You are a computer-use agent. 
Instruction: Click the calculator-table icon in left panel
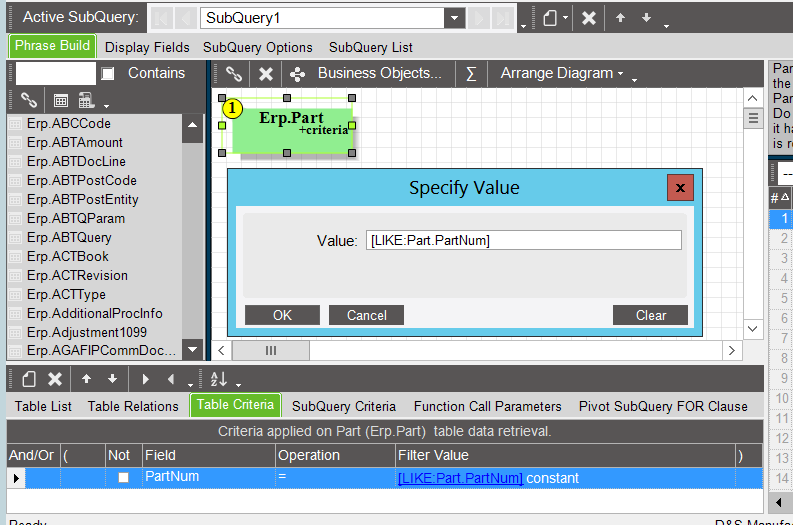[x=86, y=100]
